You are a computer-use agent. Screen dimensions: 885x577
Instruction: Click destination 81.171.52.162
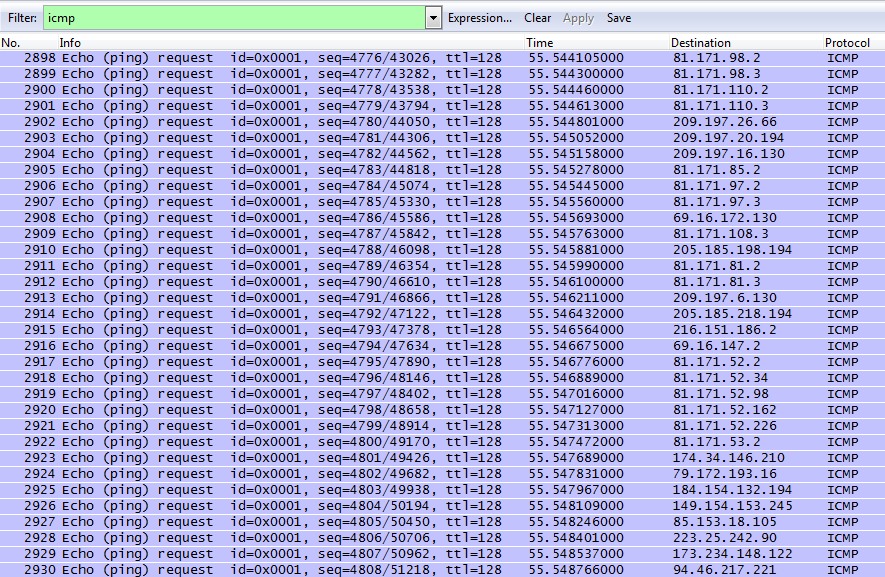pyautogui.click(x=725, y=410)
